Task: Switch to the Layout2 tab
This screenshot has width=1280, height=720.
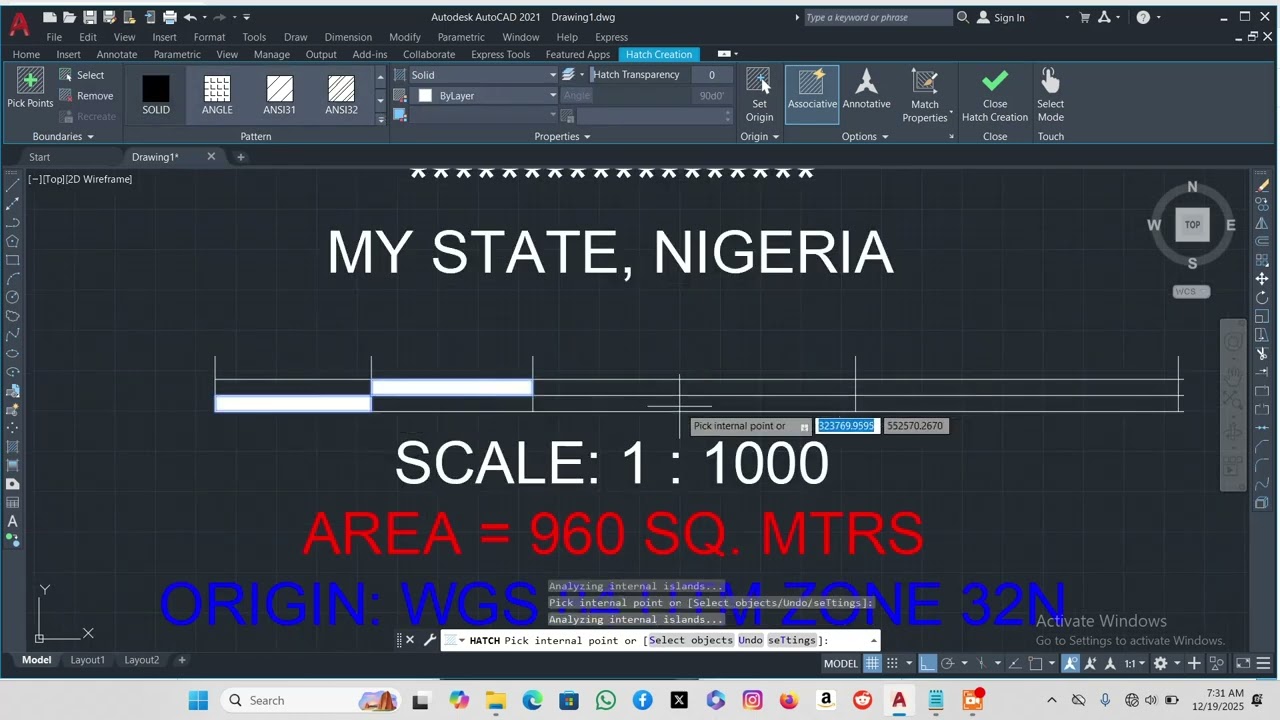Action: tap(141, 660)
